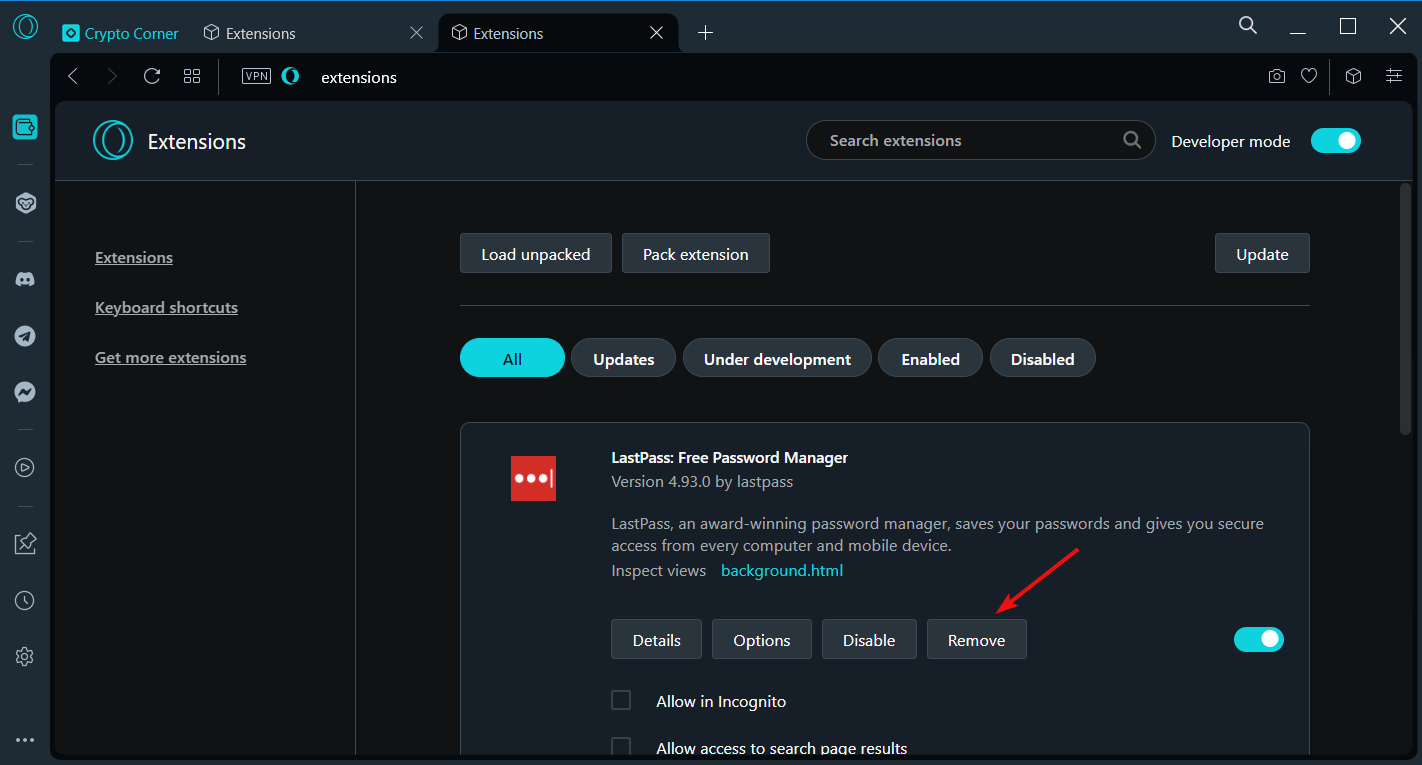Open Get more extensions link
1422x765 pixels.
pos(170,357)
